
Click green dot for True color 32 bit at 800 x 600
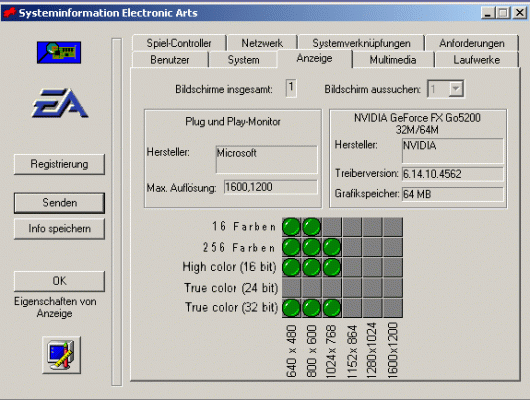(x=312, y=308)
